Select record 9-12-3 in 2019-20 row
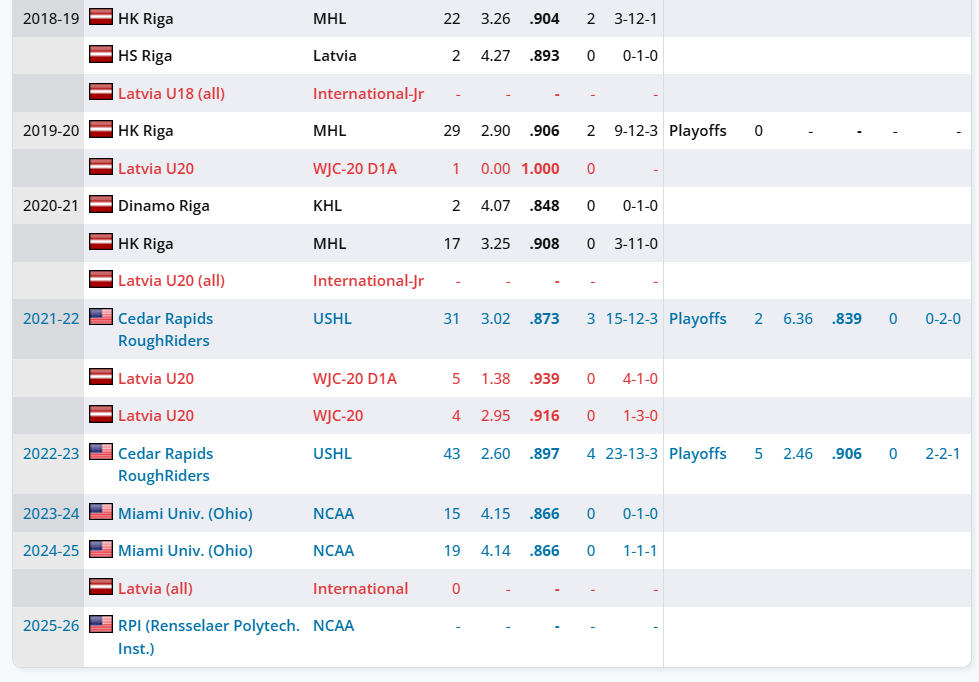979x682 pixels. [x=636, y=131]
